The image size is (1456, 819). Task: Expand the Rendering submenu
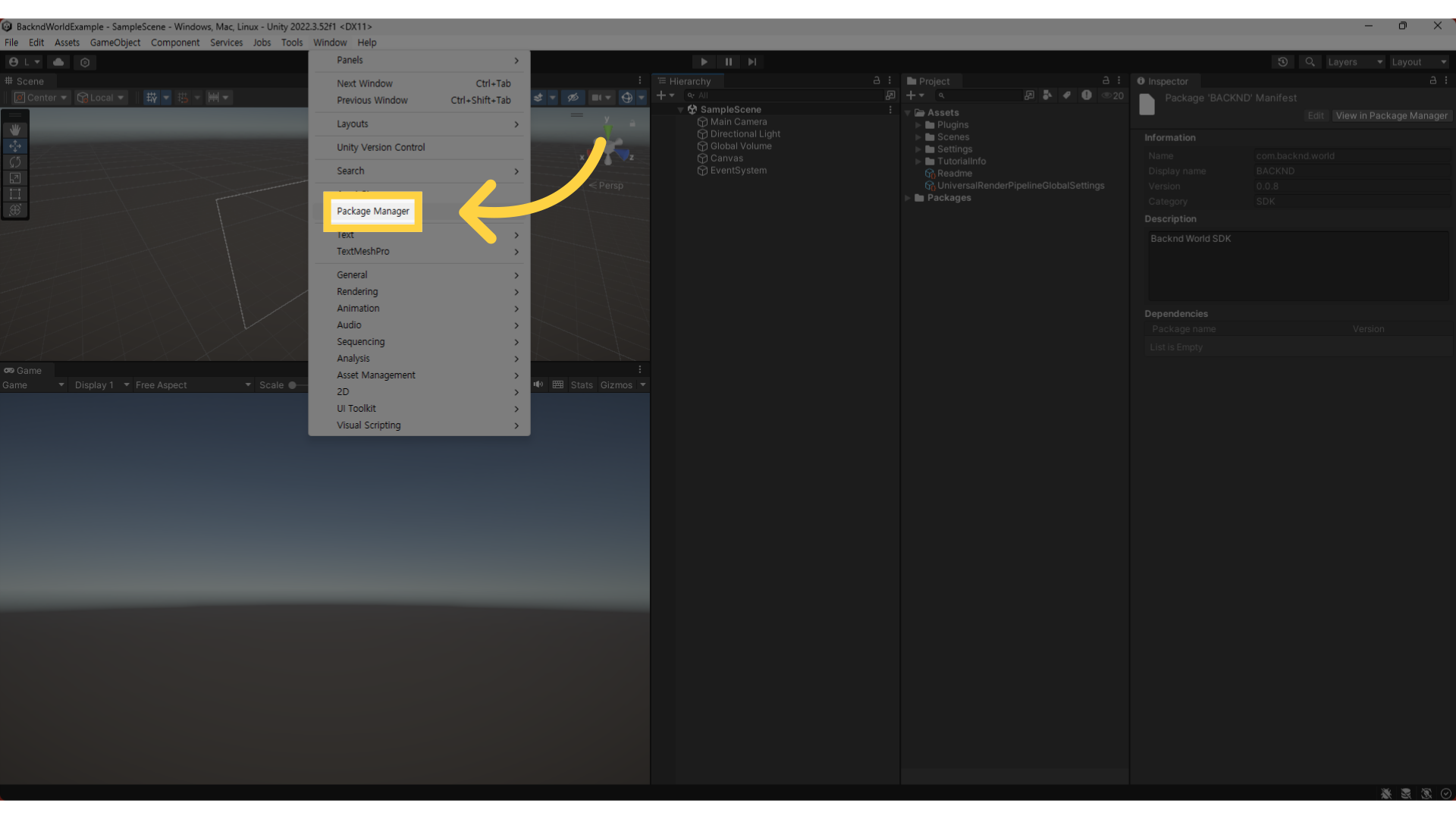357,291
